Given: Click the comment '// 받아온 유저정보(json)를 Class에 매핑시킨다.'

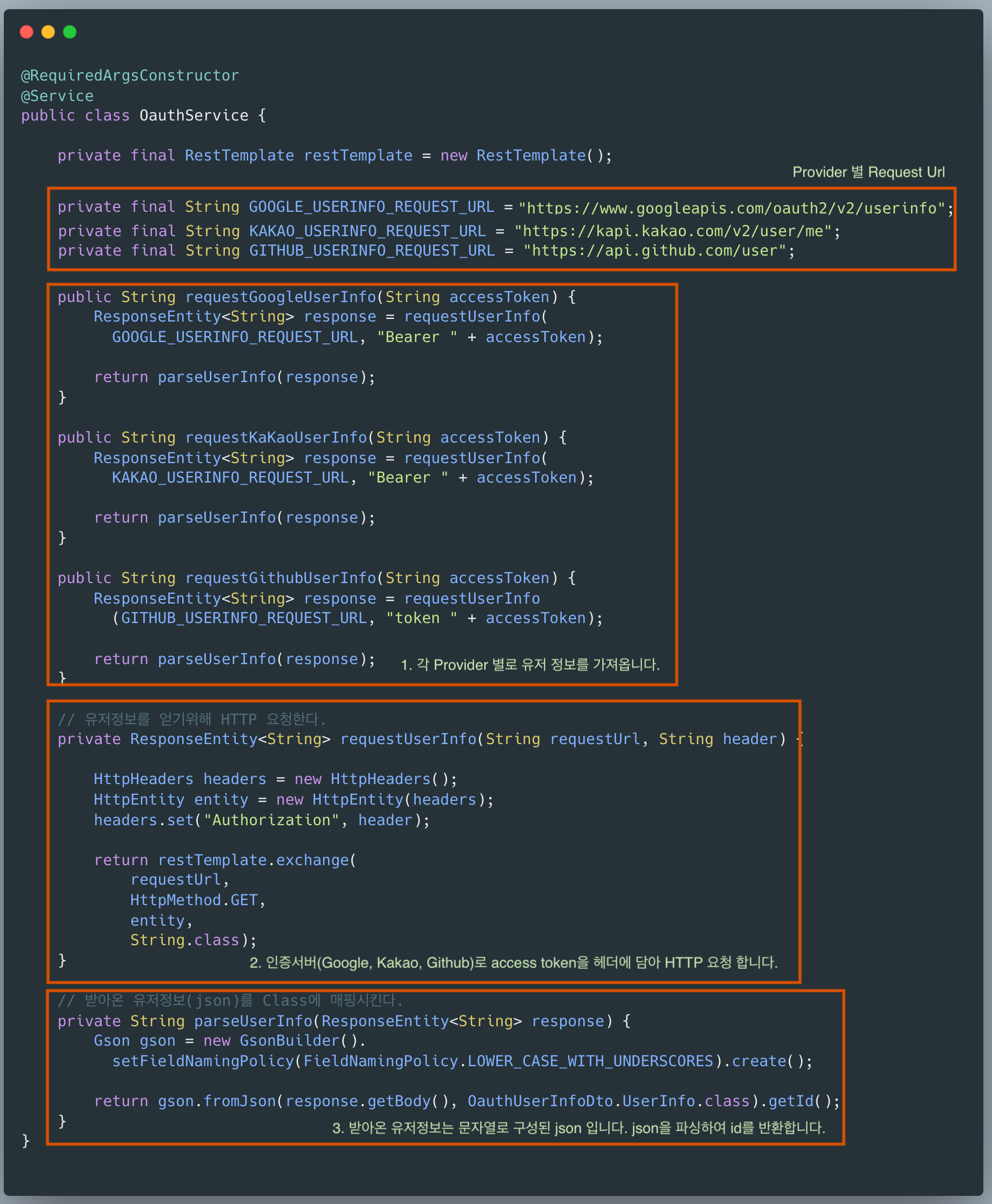Looking at the screenshot, I should pos(230,1001).
